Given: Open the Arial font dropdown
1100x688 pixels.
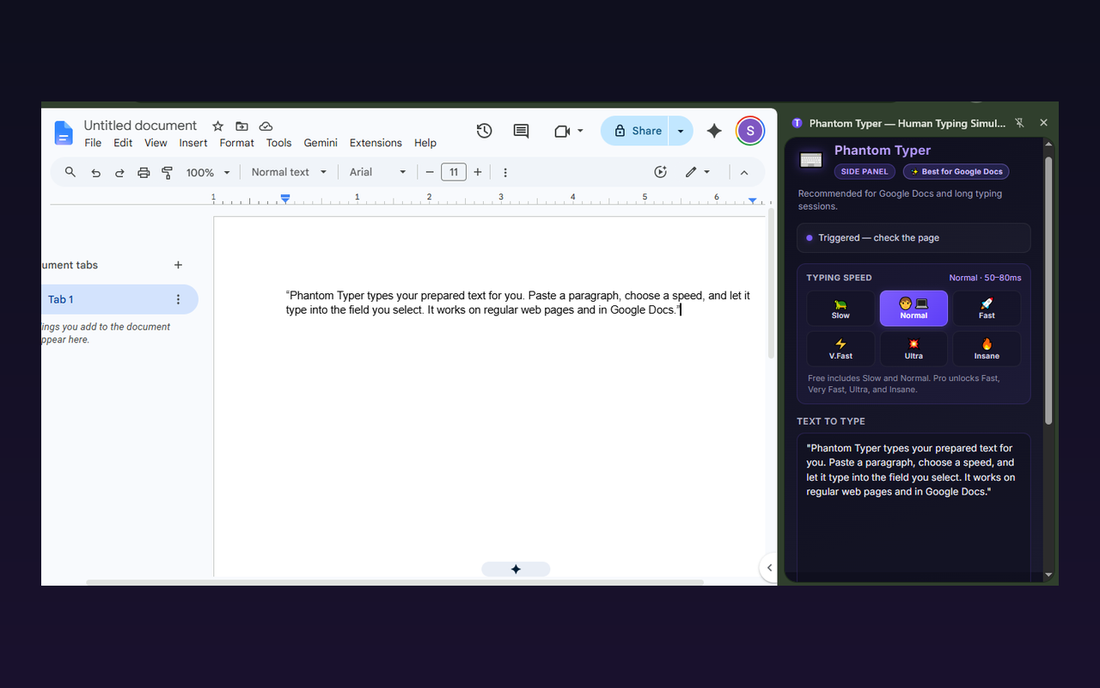Looking at the screenshot, I should coord(377,172).
